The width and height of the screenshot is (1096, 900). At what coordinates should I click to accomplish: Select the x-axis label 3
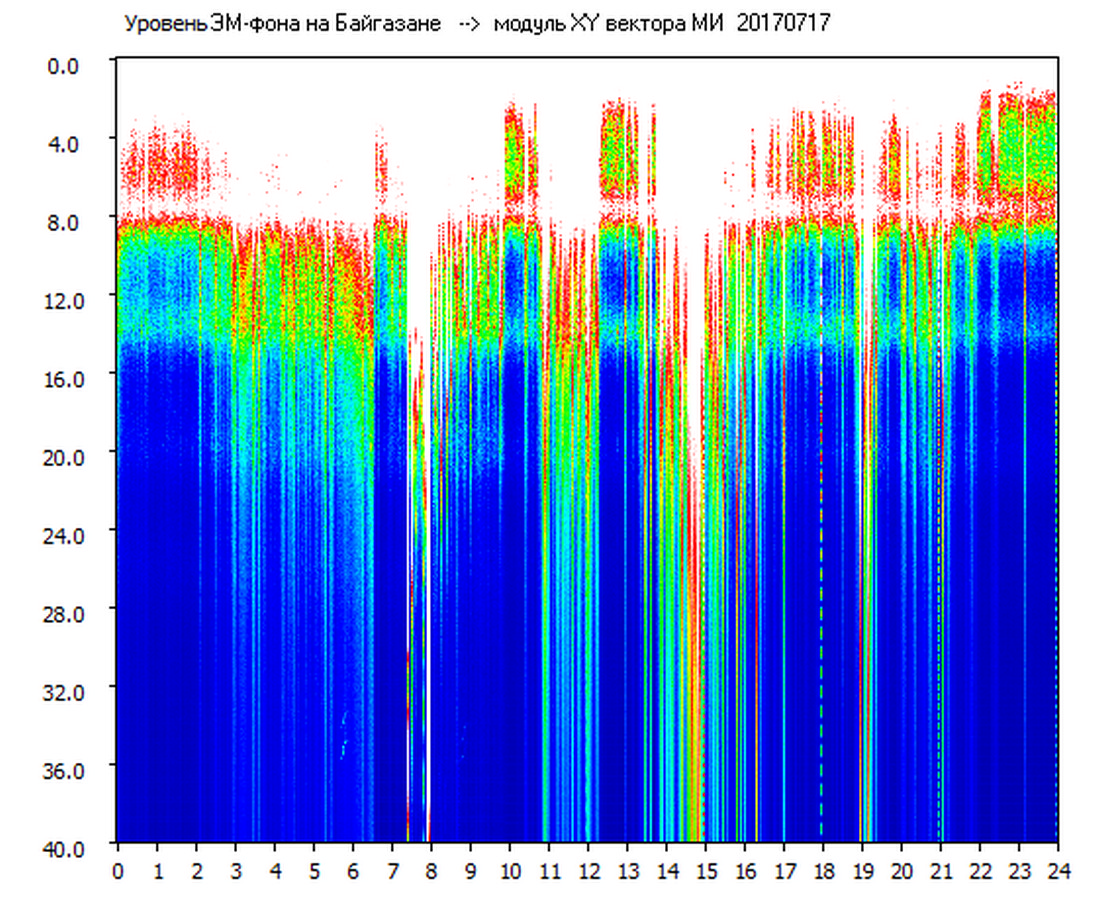tap(235, 872)
